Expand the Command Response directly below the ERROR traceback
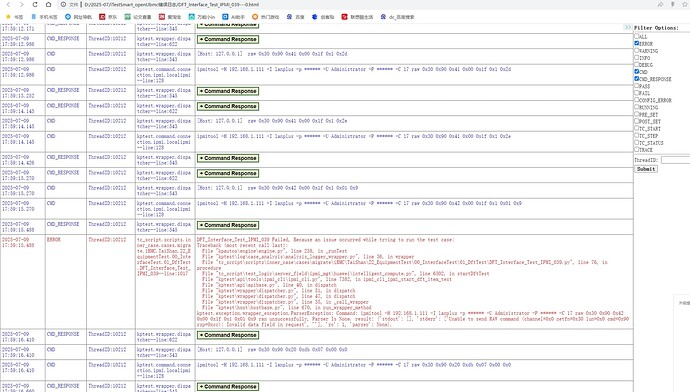This screenshot has height=392, width=690. (x=228, y=335)
